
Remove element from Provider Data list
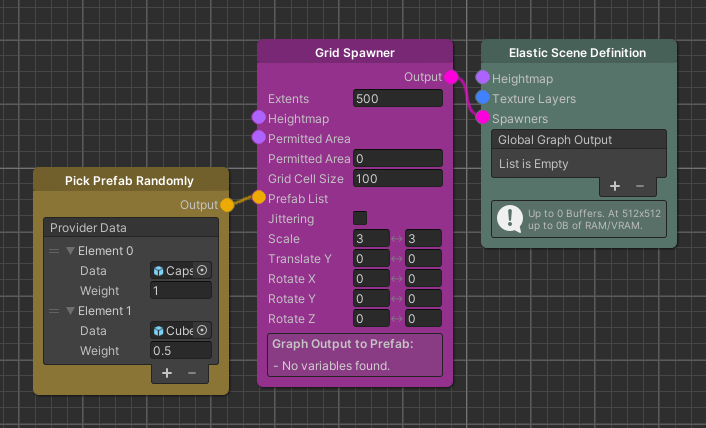pos(192,373)
